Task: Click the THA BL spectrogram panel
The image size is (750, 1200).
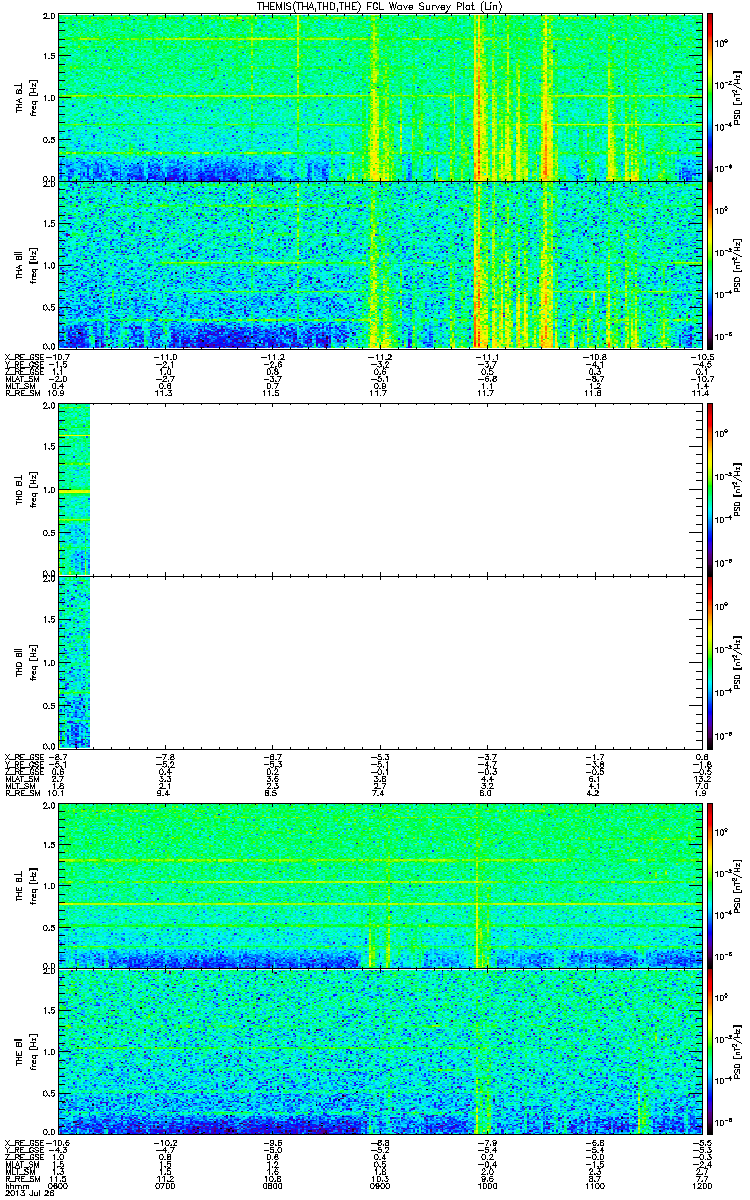Action: click(x=380, y=97)
